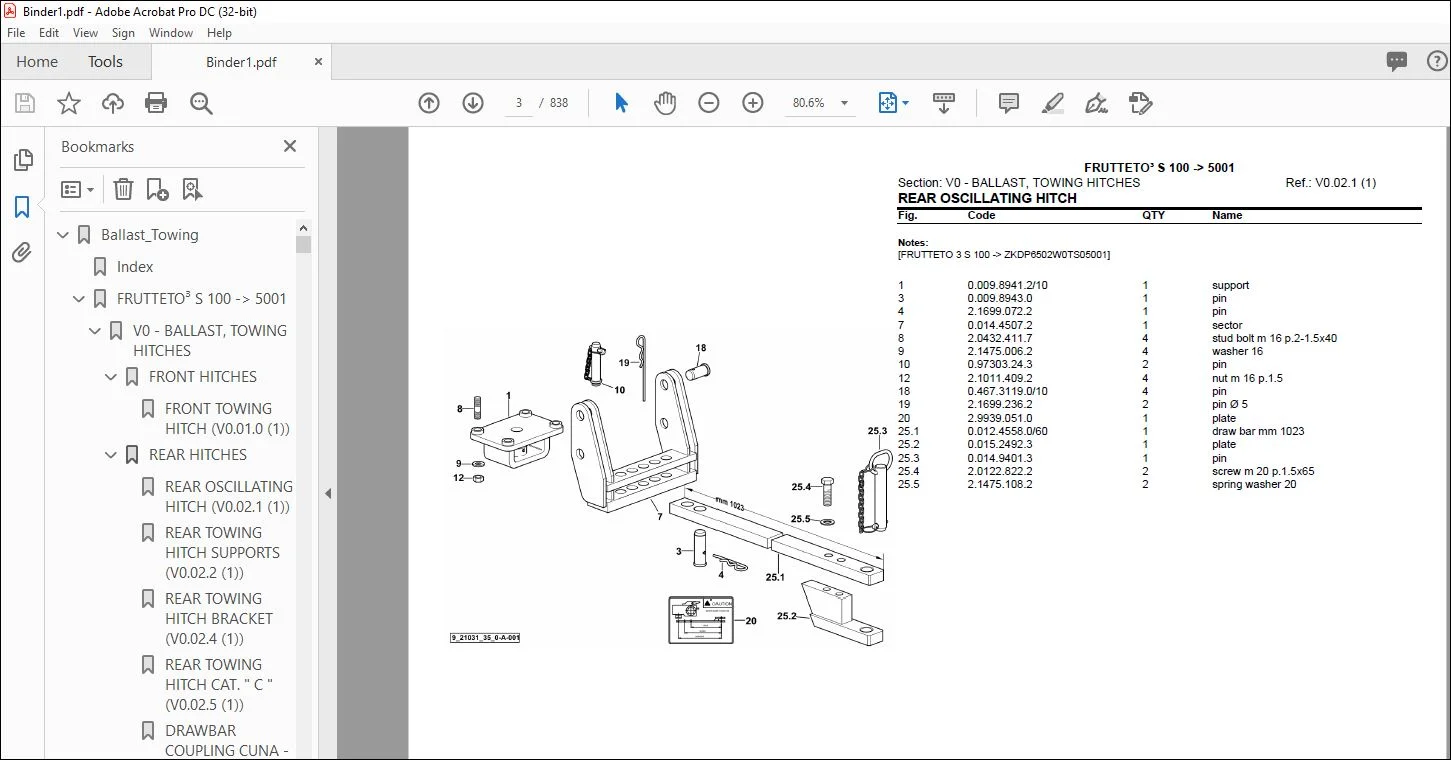The image size is (1451, 760).
Task: Open the Find text magnifier tool
Action: point(201,103)
